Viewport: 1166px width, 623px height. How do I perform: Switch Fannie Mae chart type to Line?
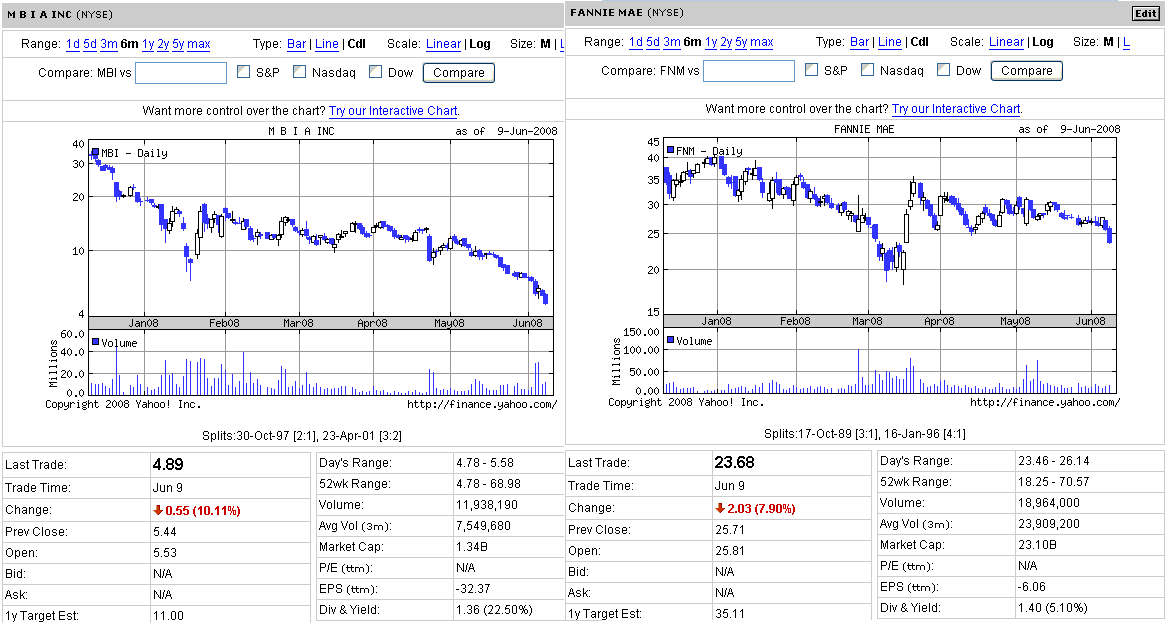coord(890,42)
